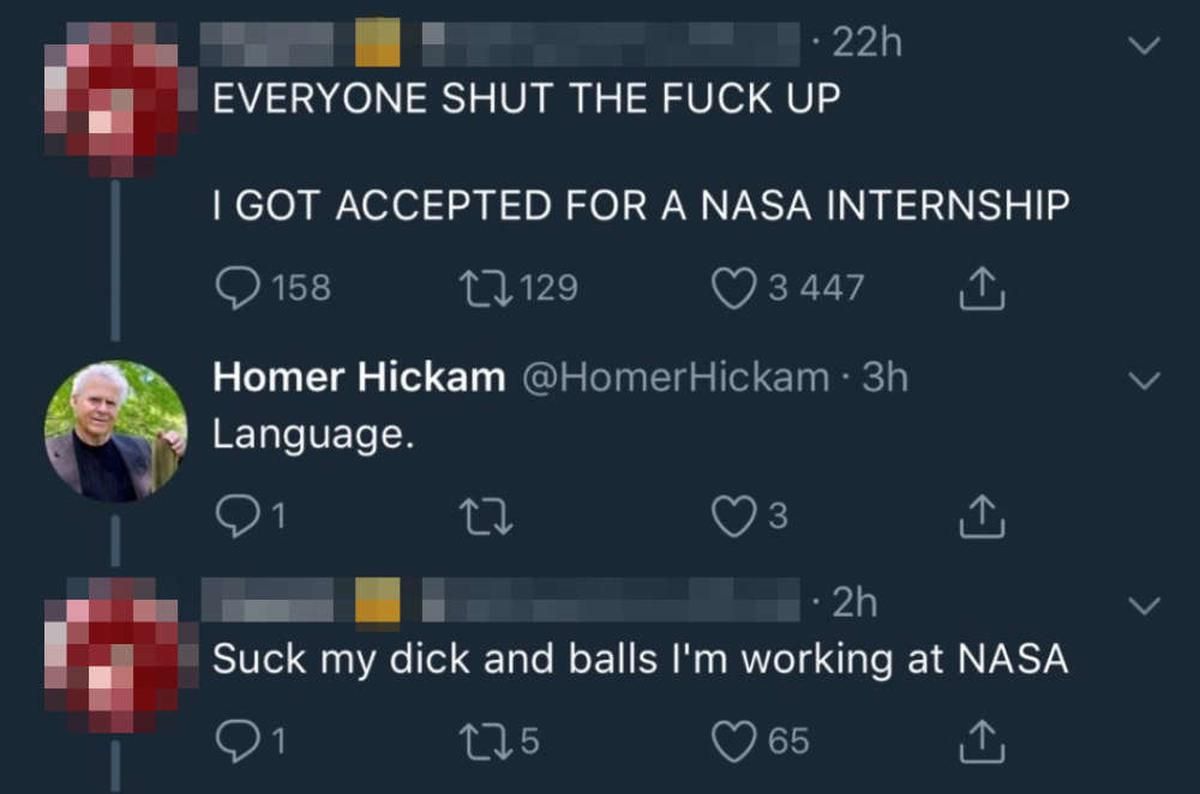Like the tweet with 3 447 likes
The width and height of the screenshot is (1200, 794).
click(733, 289)
